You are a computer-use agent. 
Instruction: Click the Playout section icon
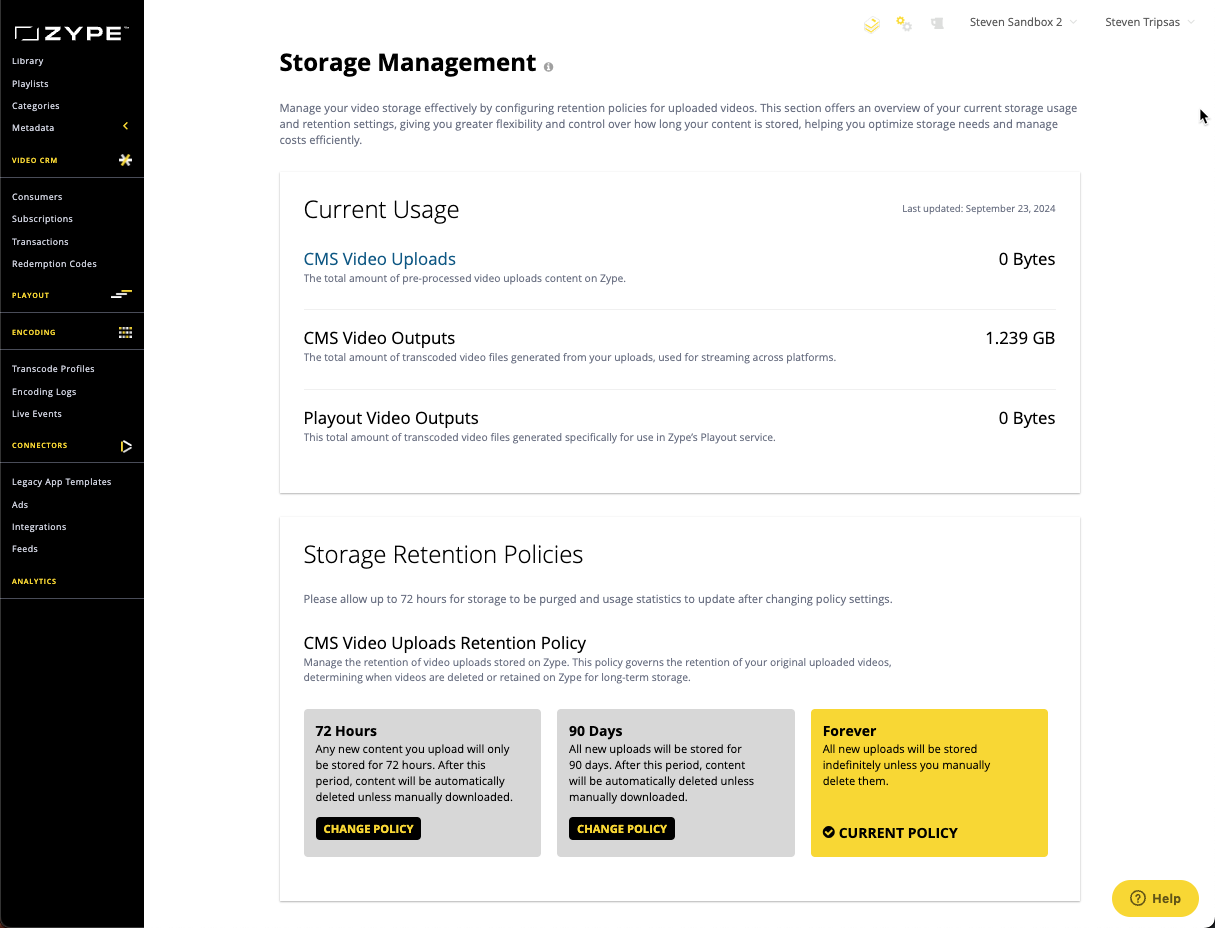point(122,295)
